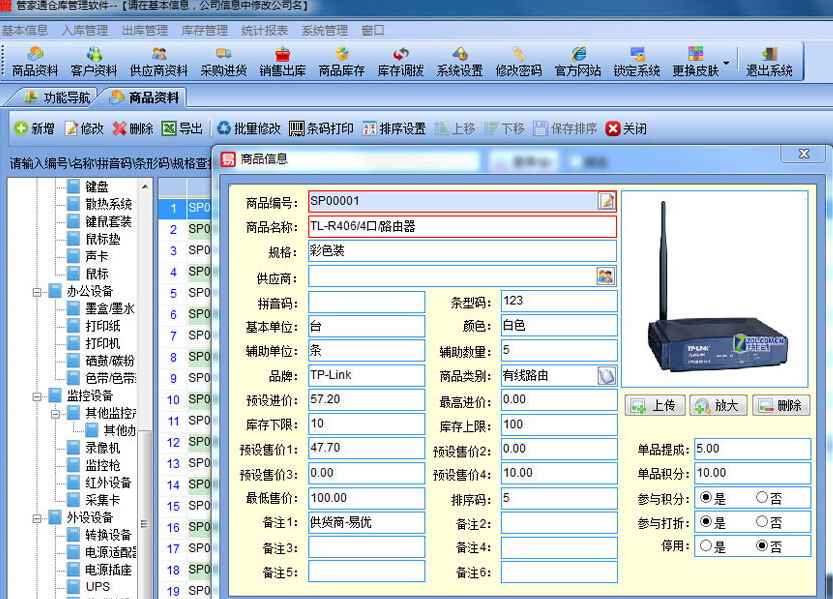The image size is (833, 599).
Task: Click 修改 in the product toolbar
Action: click(84, 129)
